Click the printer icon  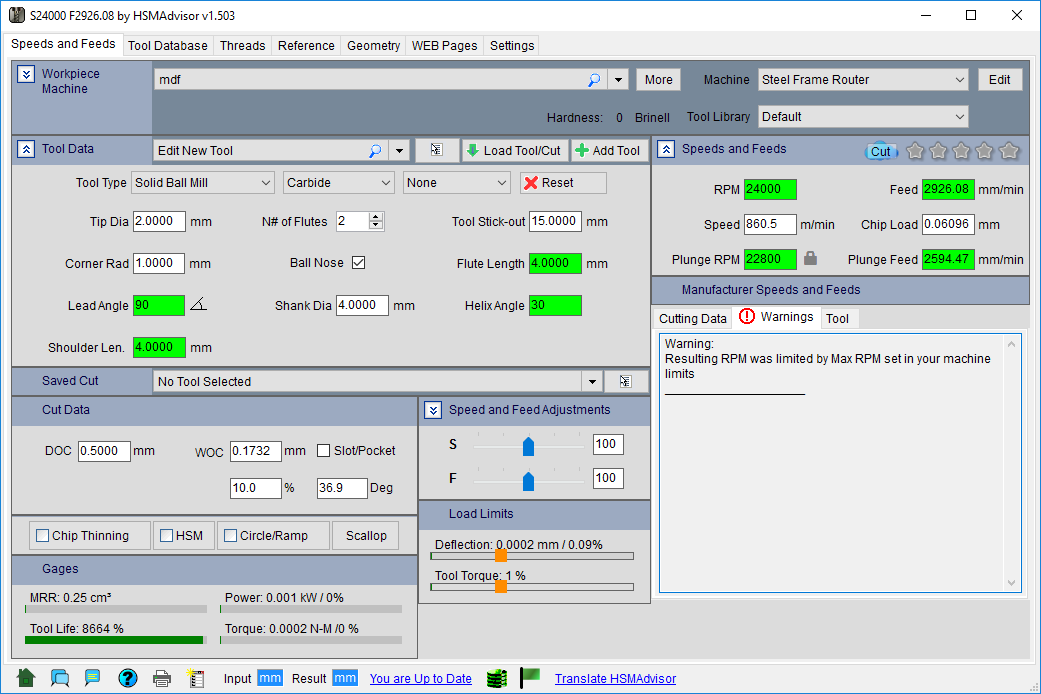pyautogui.click(x=161, y=678)
